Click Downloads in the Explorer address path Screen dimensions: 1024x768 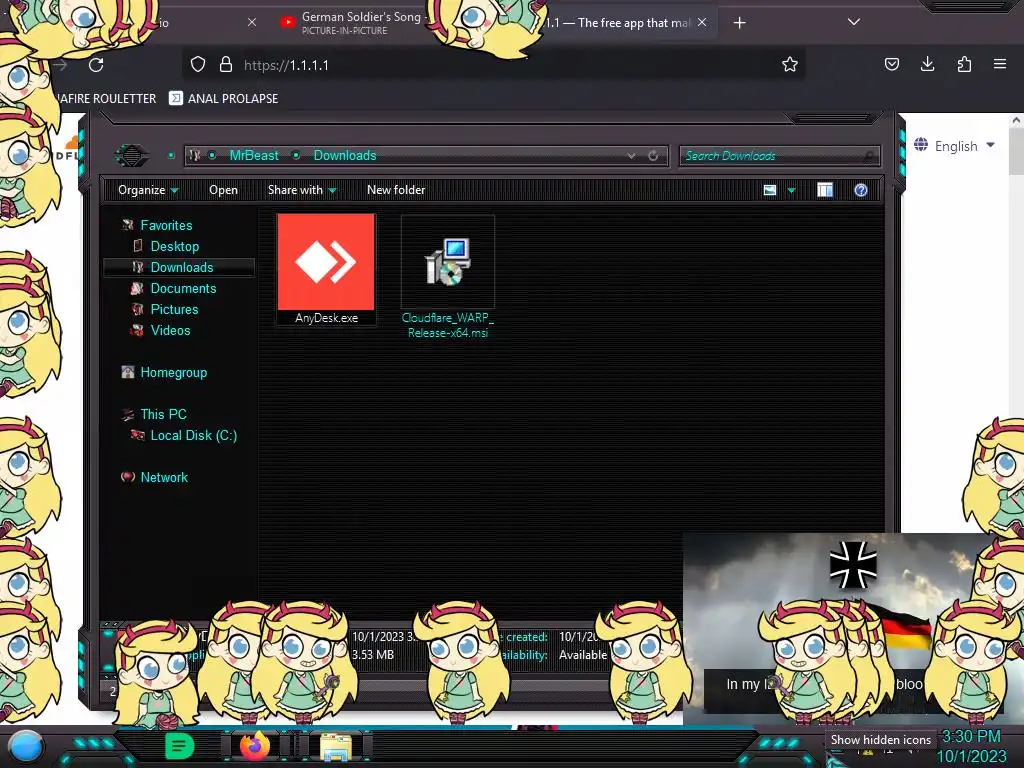click(345, 155)
